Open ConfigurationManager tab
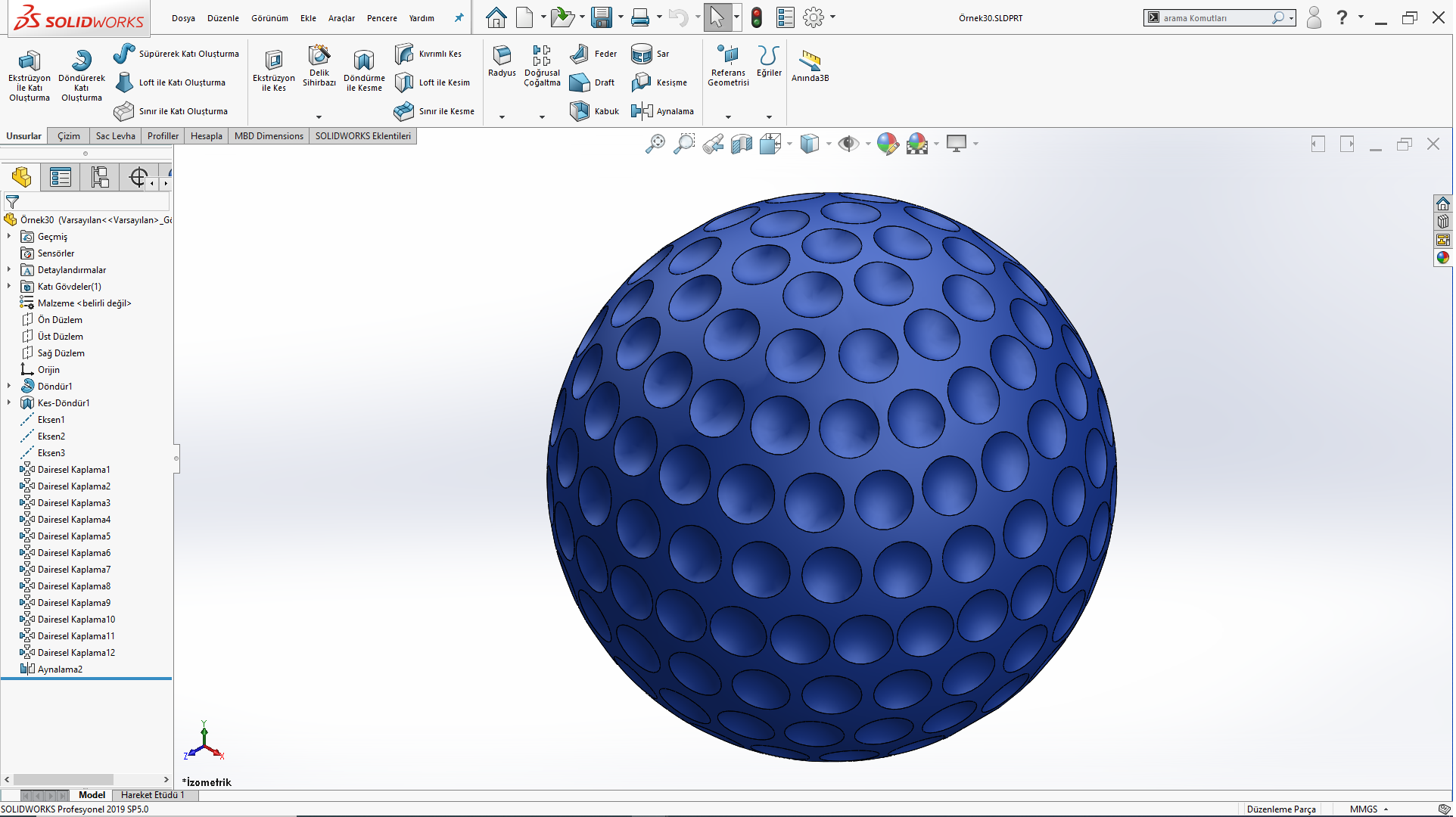This screenshot has width=1456, height=817. click(x=100, y=178)
